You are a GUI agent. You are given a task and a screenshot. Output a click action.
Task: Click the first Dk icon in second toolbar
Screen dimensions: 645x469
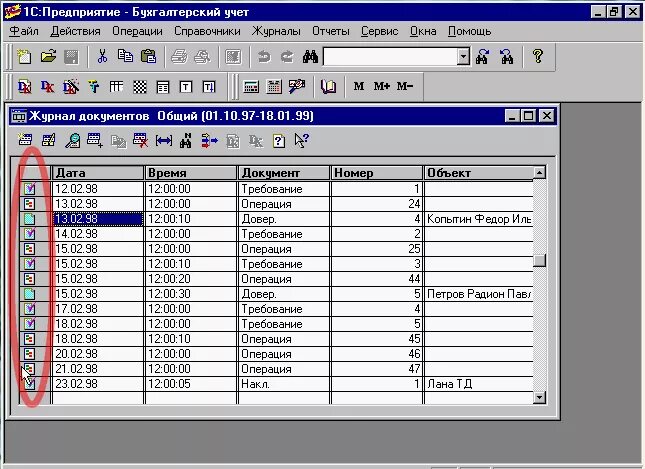[25, 87]
